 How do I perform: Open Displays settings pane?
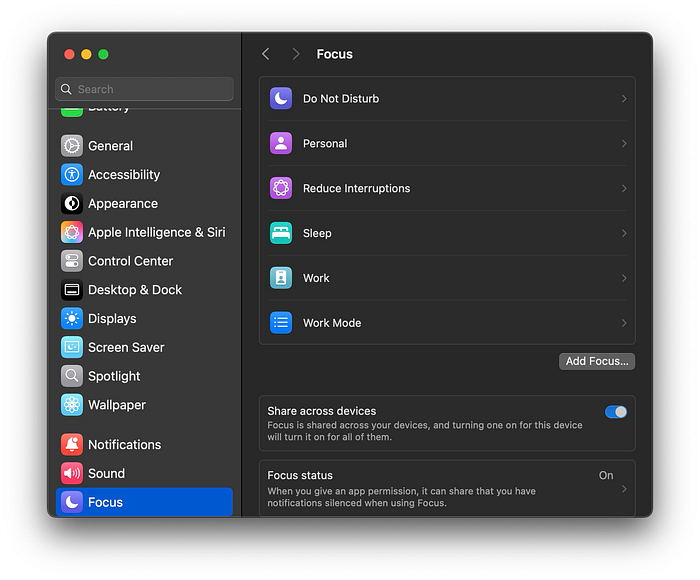pos(144,318)
